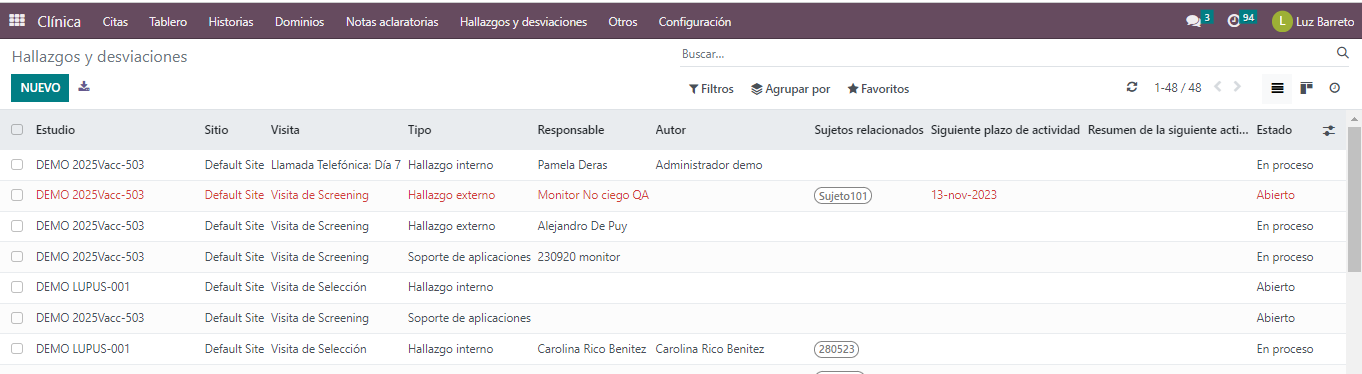
Task: Open the apps grid menu icon
Action: tap(17, 21)
